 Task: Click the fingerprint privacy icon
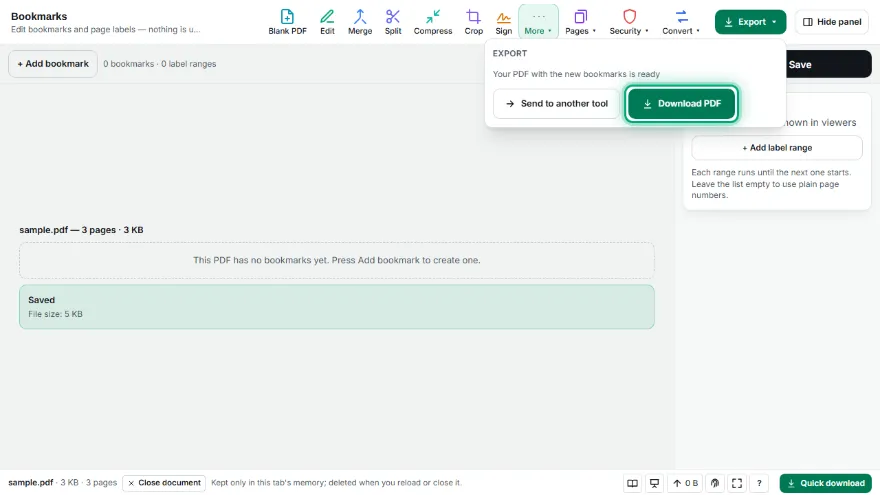pos(715,483)
